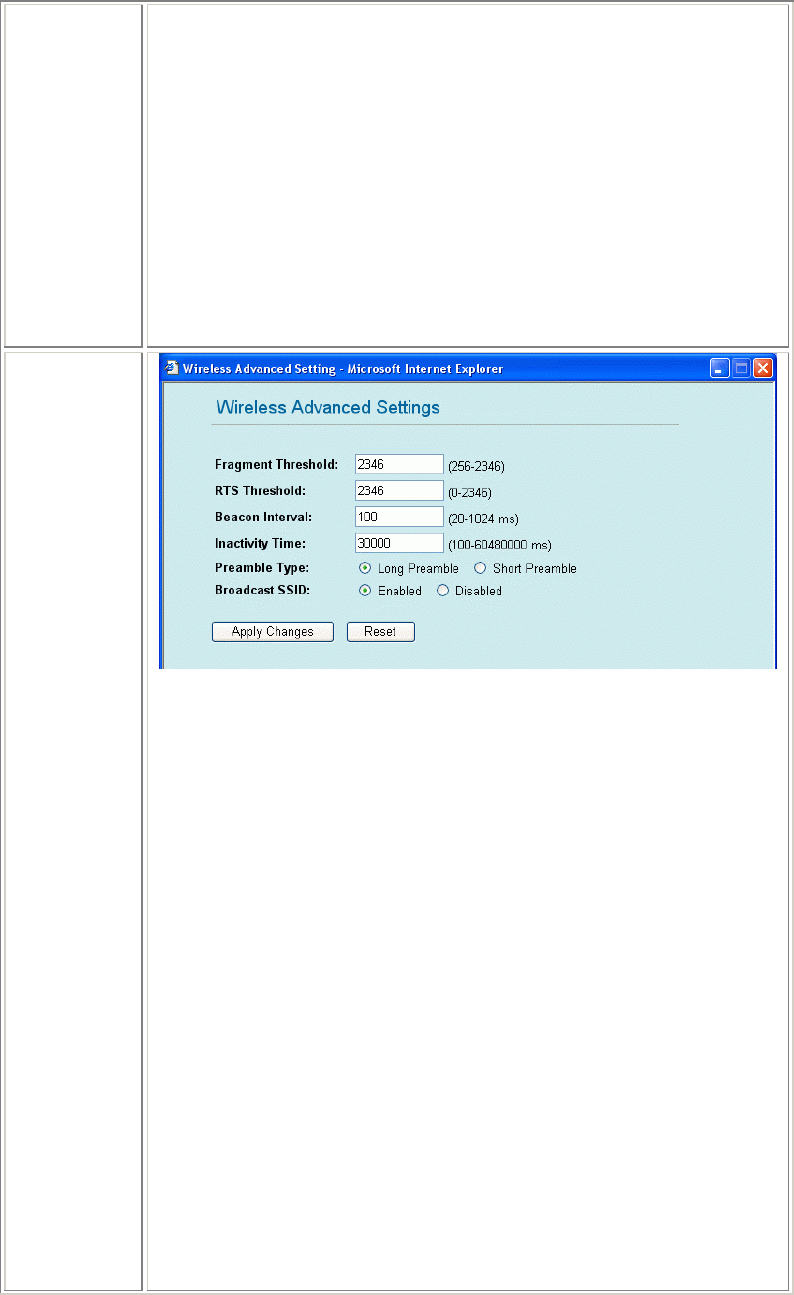
Task: Click the RTS Threshold label
Action: coord(260,490)
